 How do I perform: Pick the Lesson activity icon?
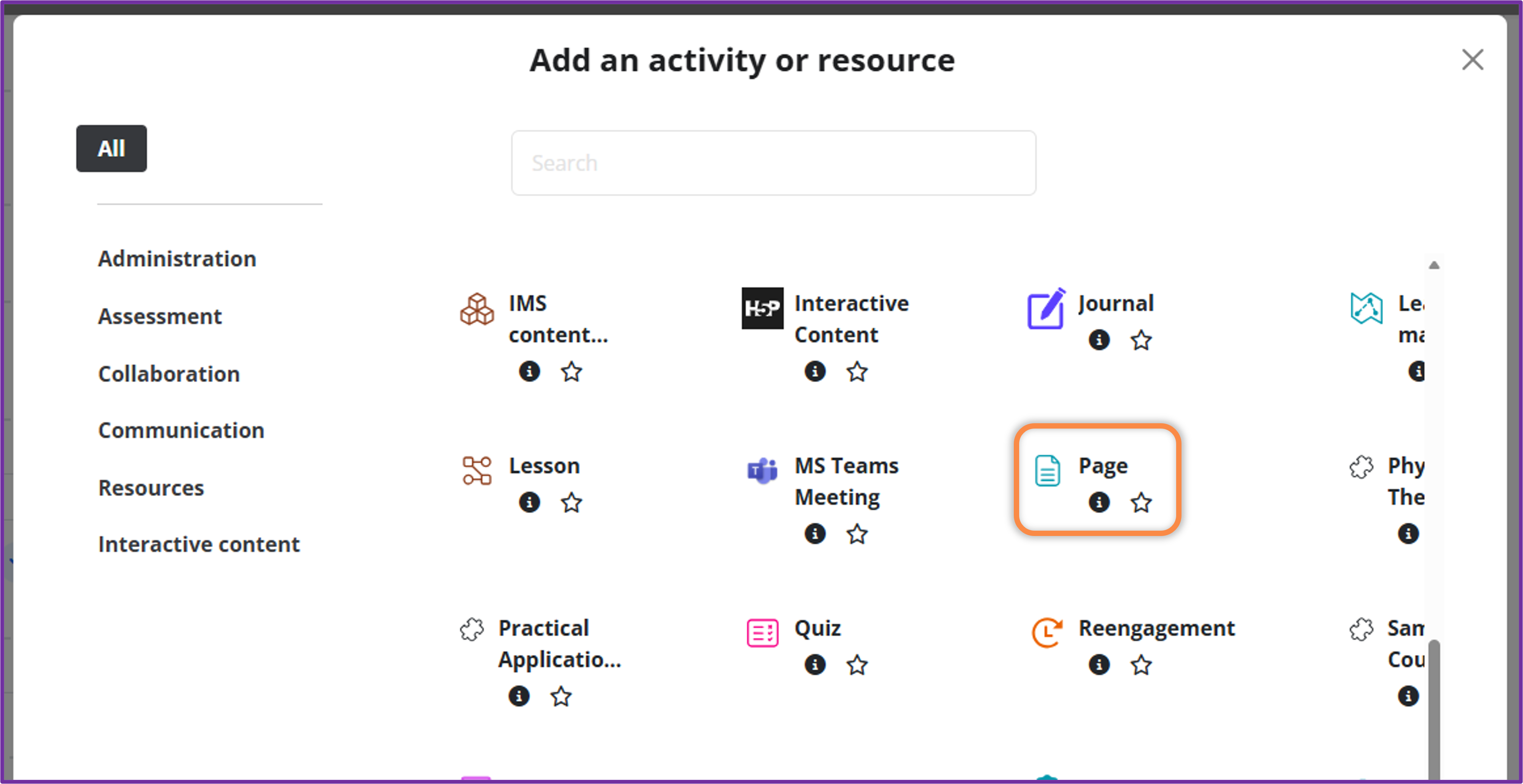[476, 471]
